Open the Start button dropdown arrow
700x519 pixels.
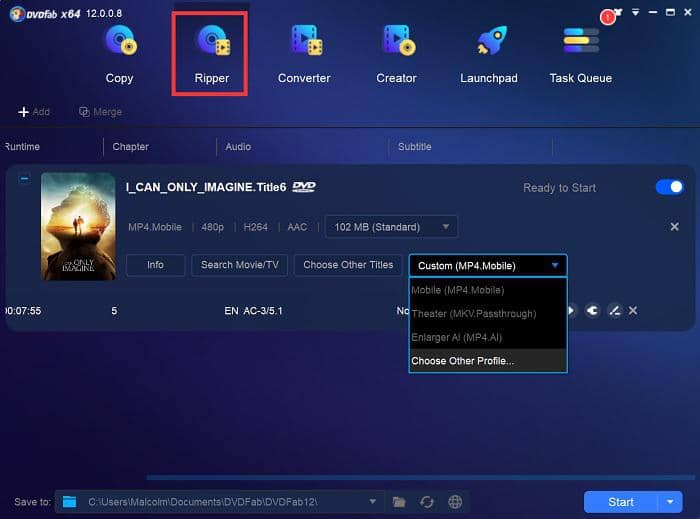point(669,502)
